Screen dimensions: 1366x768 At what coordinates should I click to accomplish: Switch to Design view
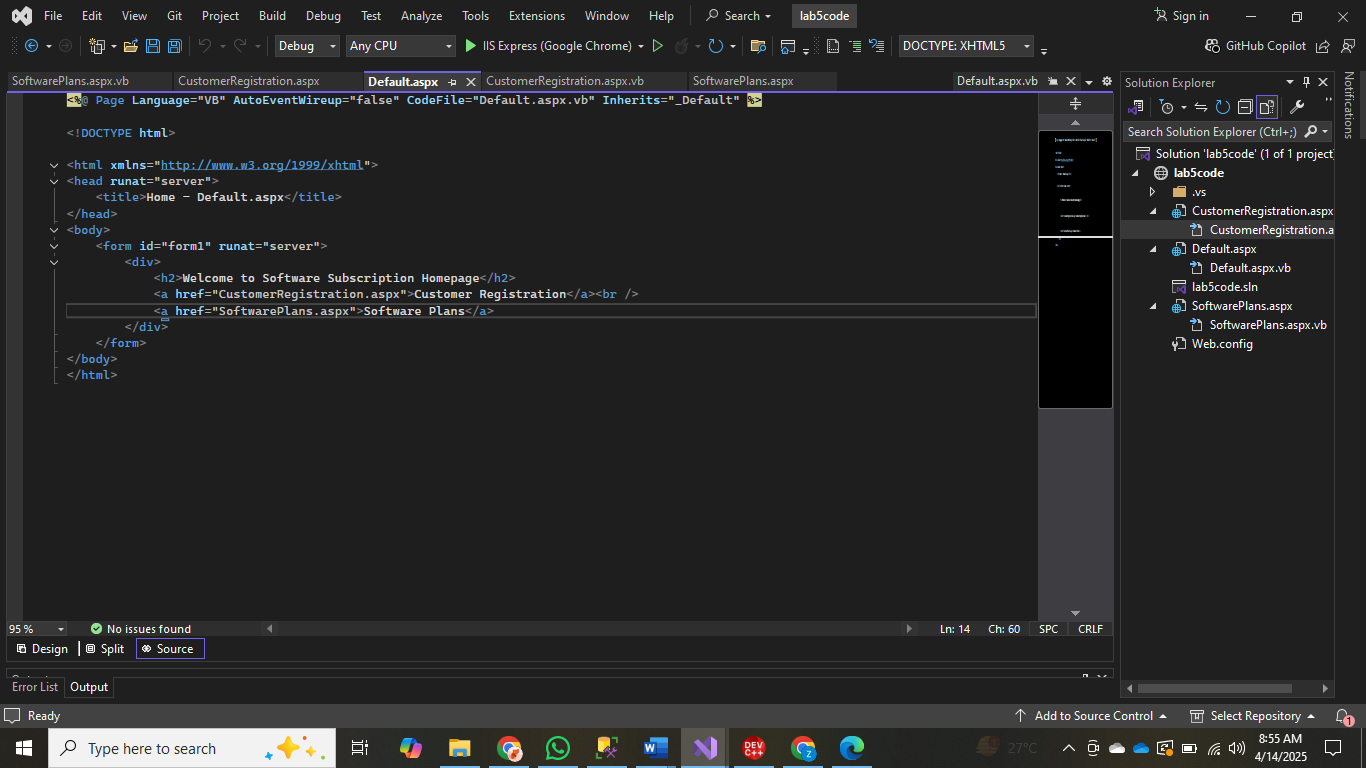pos(42,649)
